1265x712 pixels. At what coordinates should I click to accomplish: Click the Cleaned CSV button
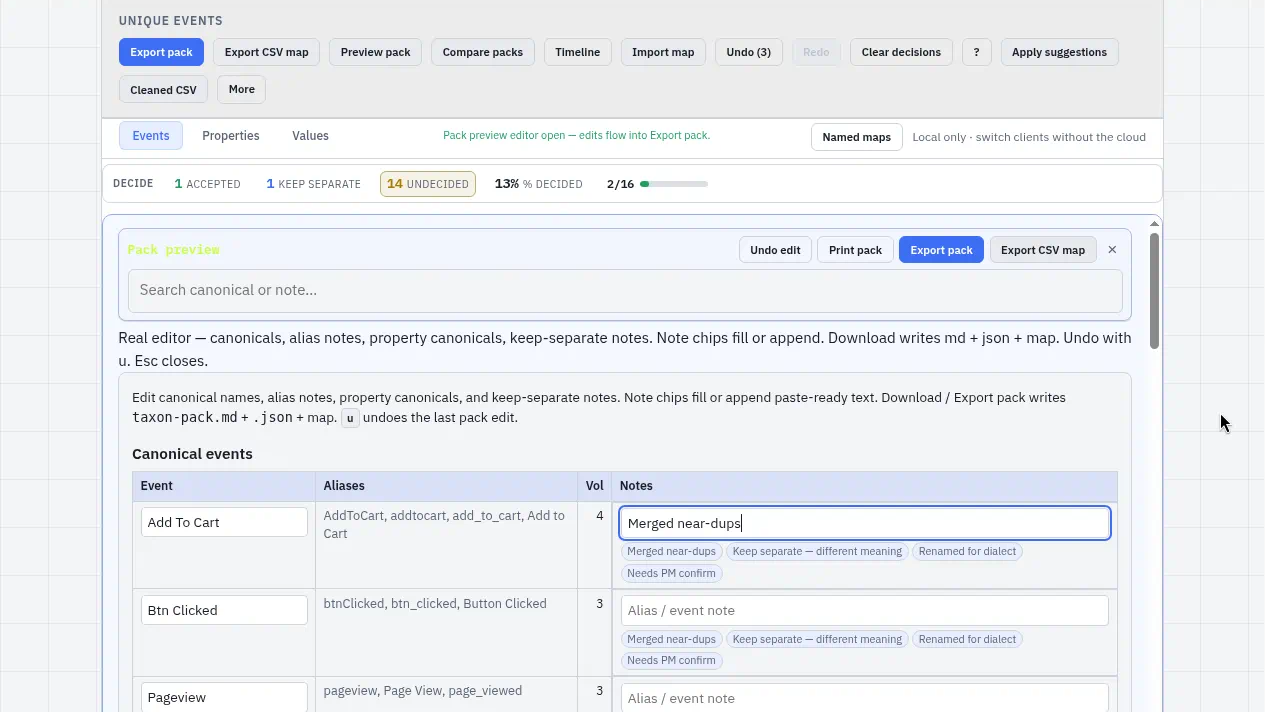pos(163,90)
